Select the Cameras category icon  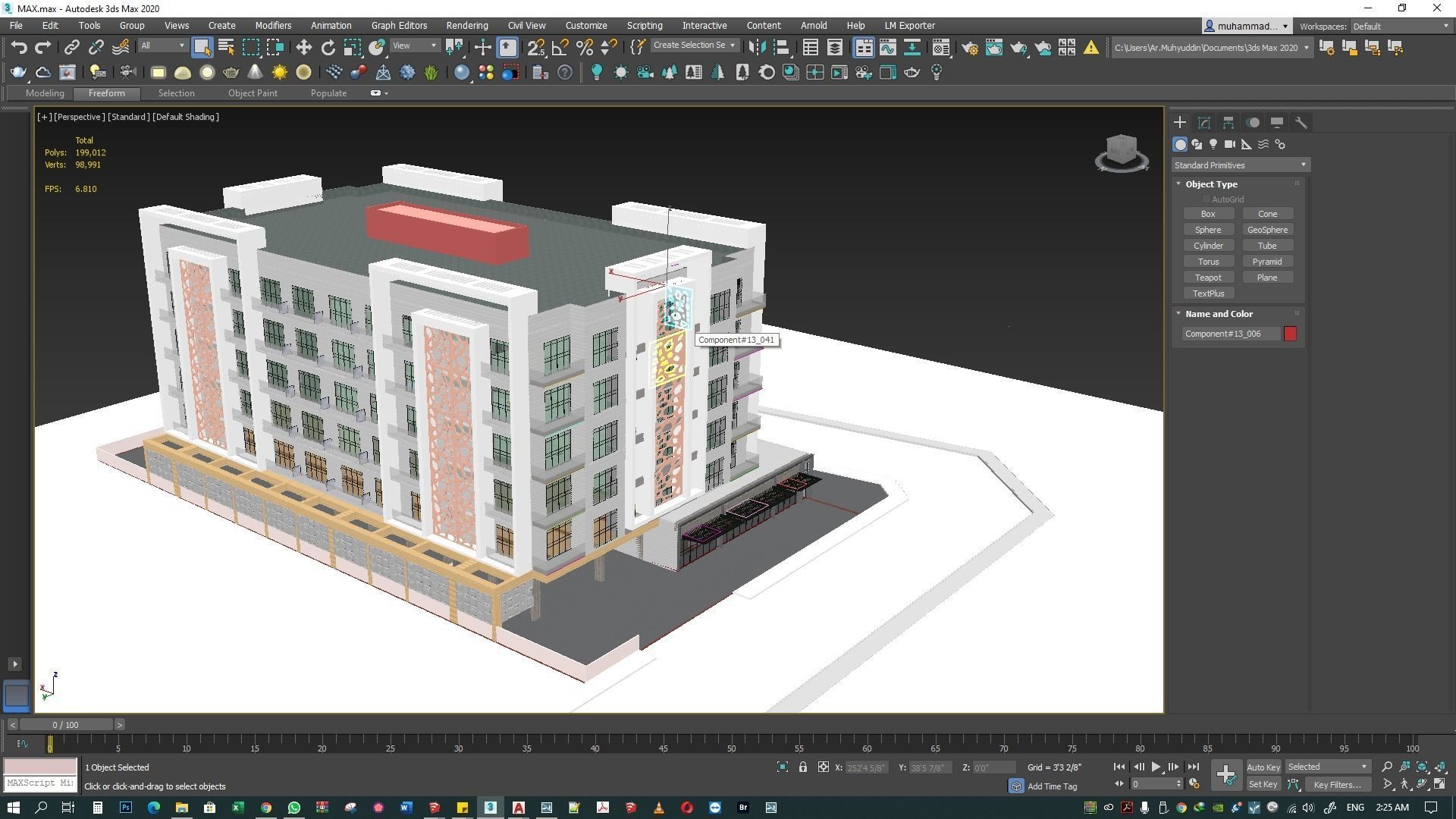tap(1230, 144)
